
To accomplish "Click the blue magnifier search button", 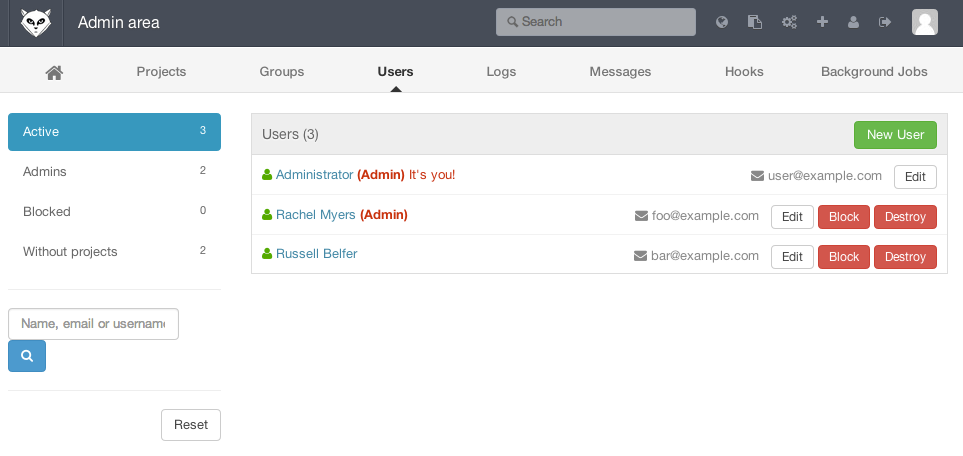I will 27,356.
